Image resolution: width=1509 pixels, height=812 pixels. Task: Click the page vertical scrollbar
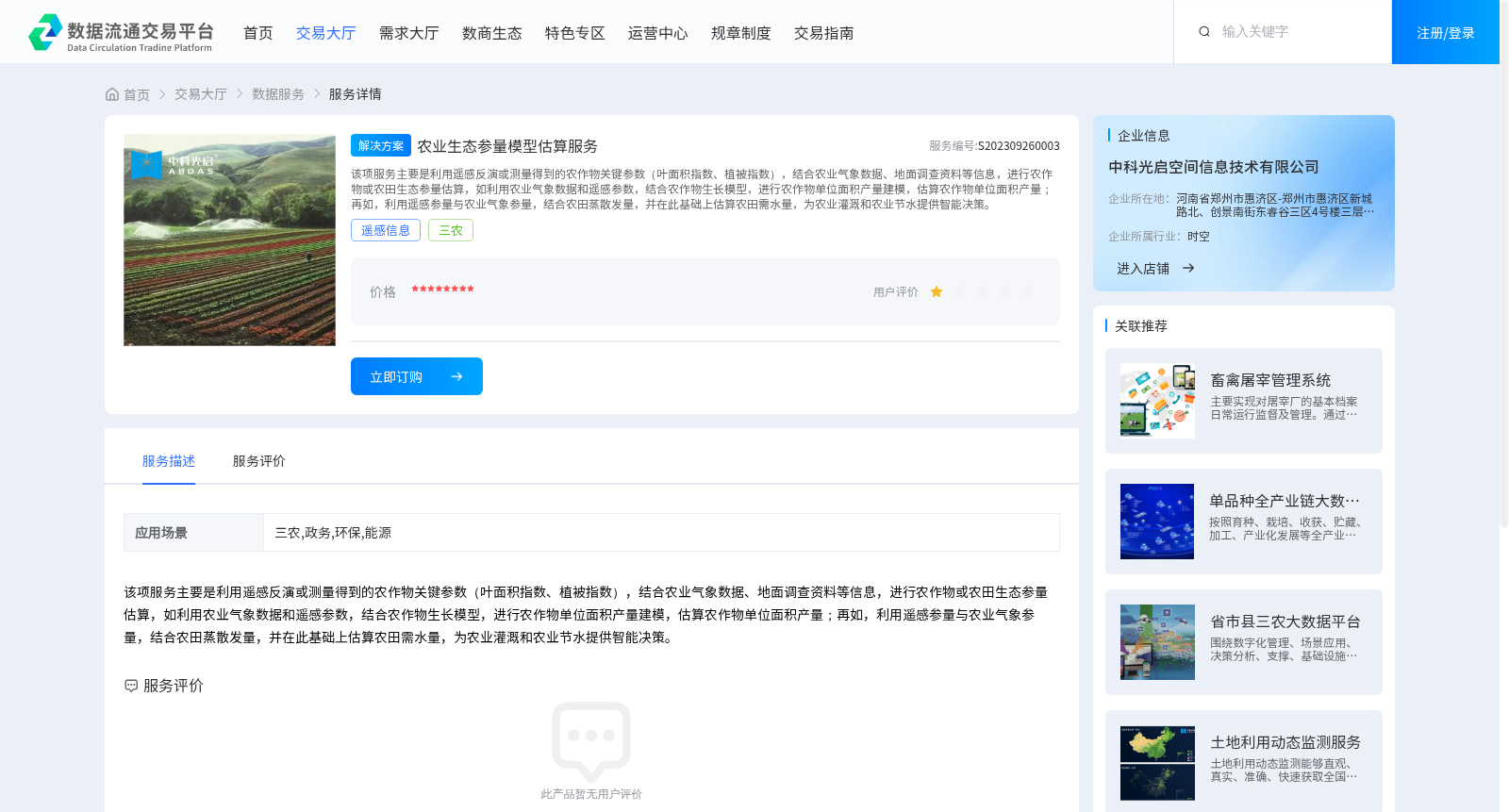click(x=1504, y=264)
